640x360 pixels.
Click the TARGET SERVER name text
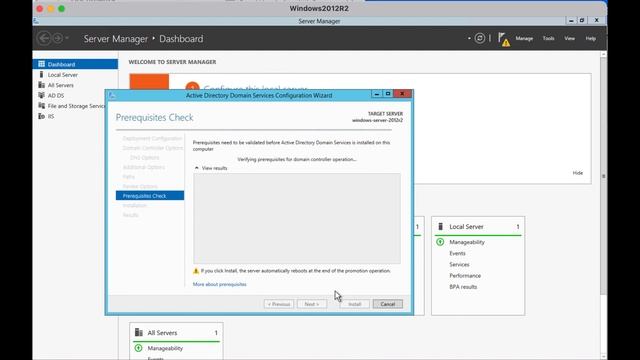[377, 120]
